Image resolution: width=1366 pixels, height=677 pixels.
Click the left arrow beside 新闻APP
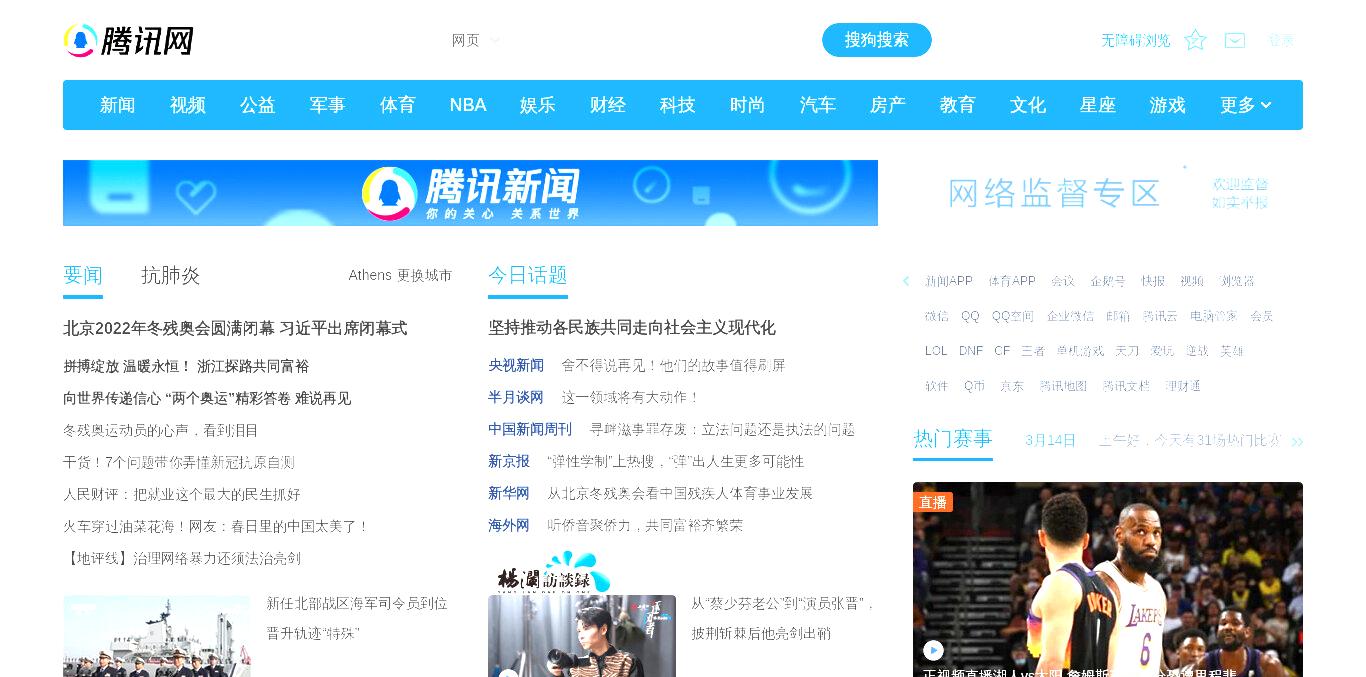(906, 281)
